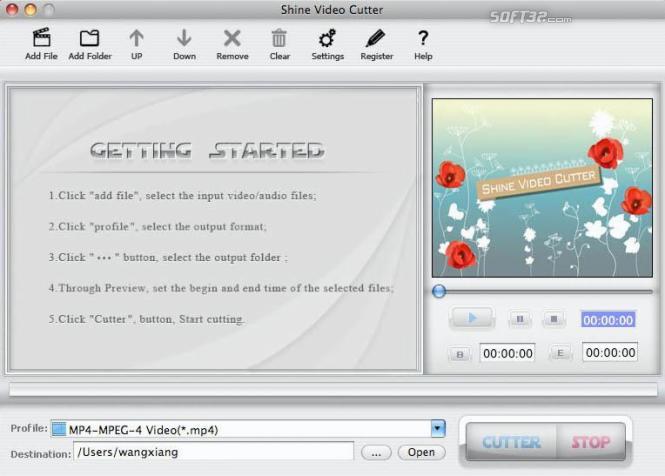Click the Add File clapperboard icon
Image resolution: width=665 pixels, height=476 pixels.
tap(42, 38)
